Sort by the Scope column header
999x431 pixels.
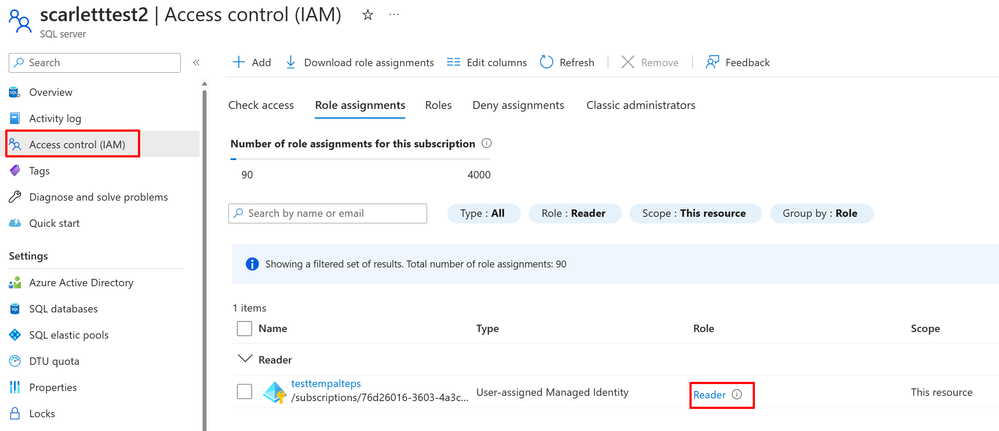[925, 329]
